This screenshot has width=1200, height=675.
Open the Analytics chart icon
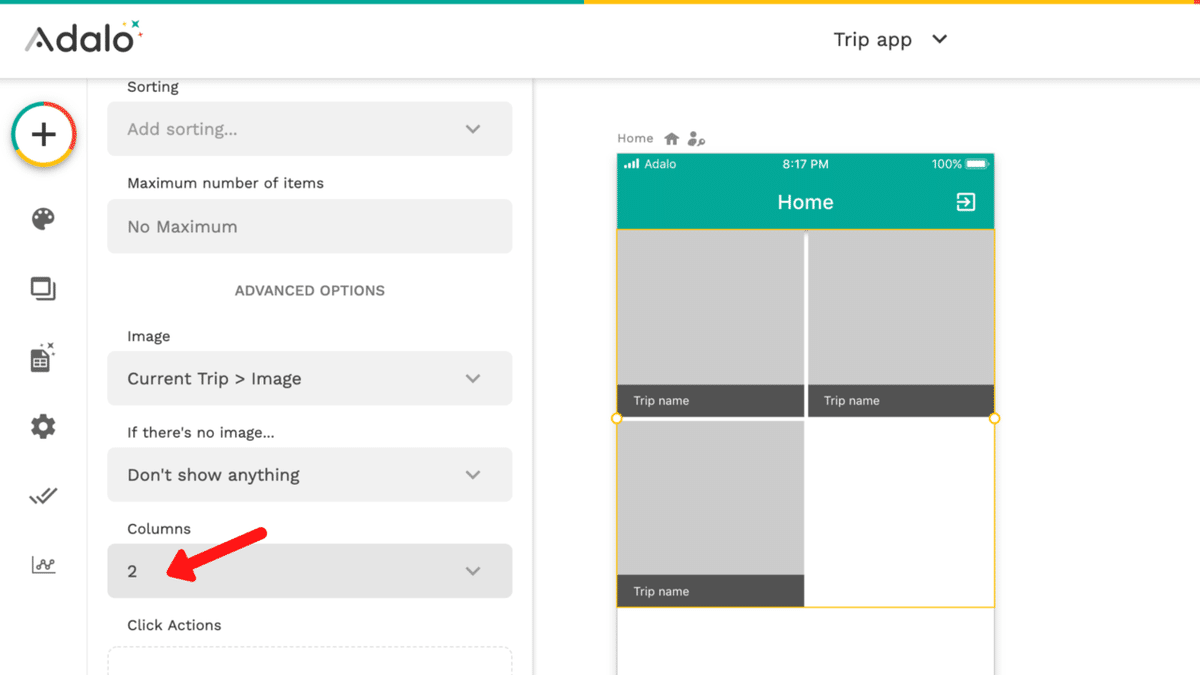pos(43,565)
